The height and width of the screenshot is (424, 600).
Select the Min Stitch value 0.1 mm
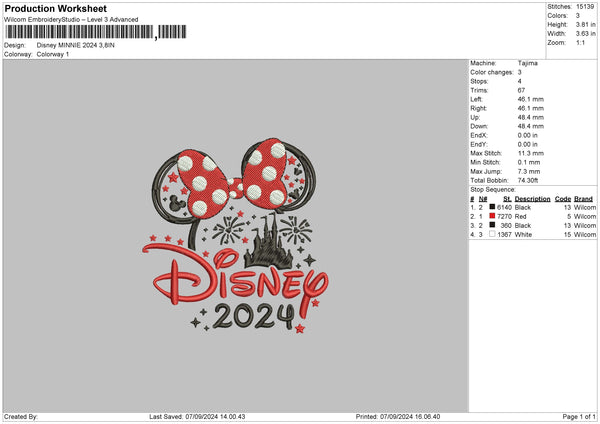[x=529, y=162]
